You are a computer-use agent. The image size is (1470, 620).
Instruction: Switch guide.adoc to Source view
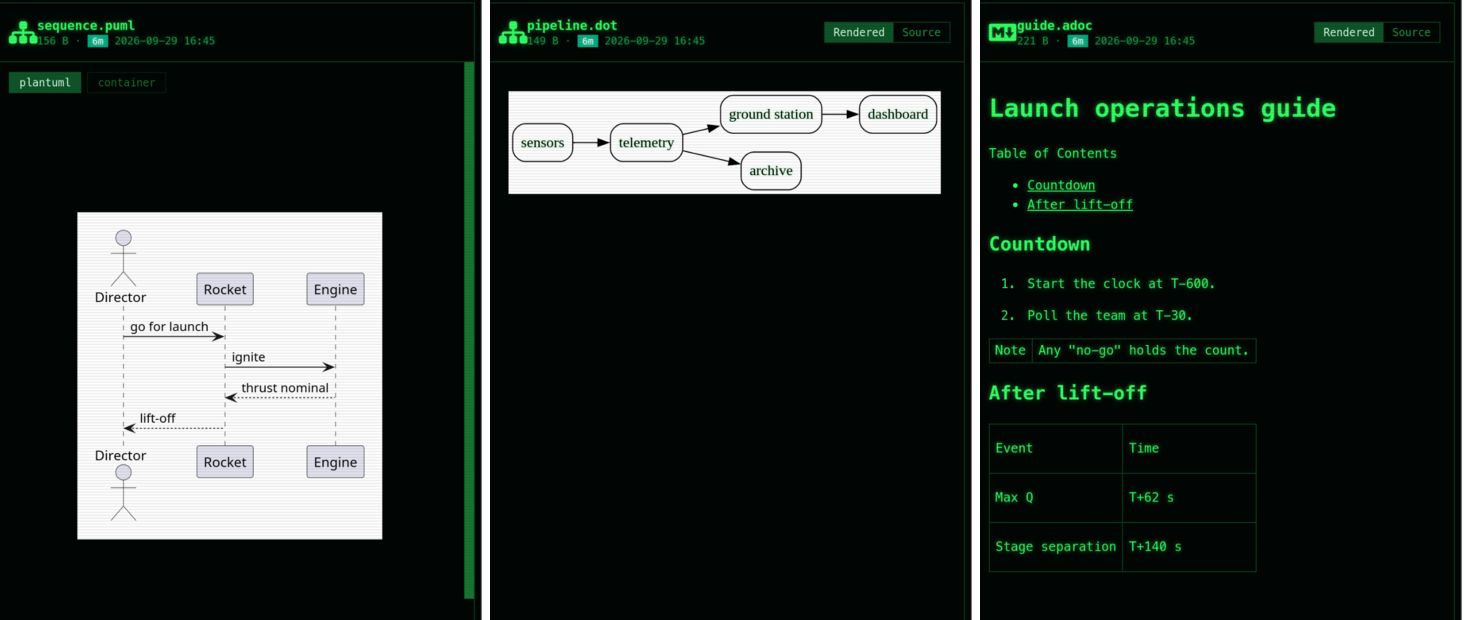[x=1411, y=32]
